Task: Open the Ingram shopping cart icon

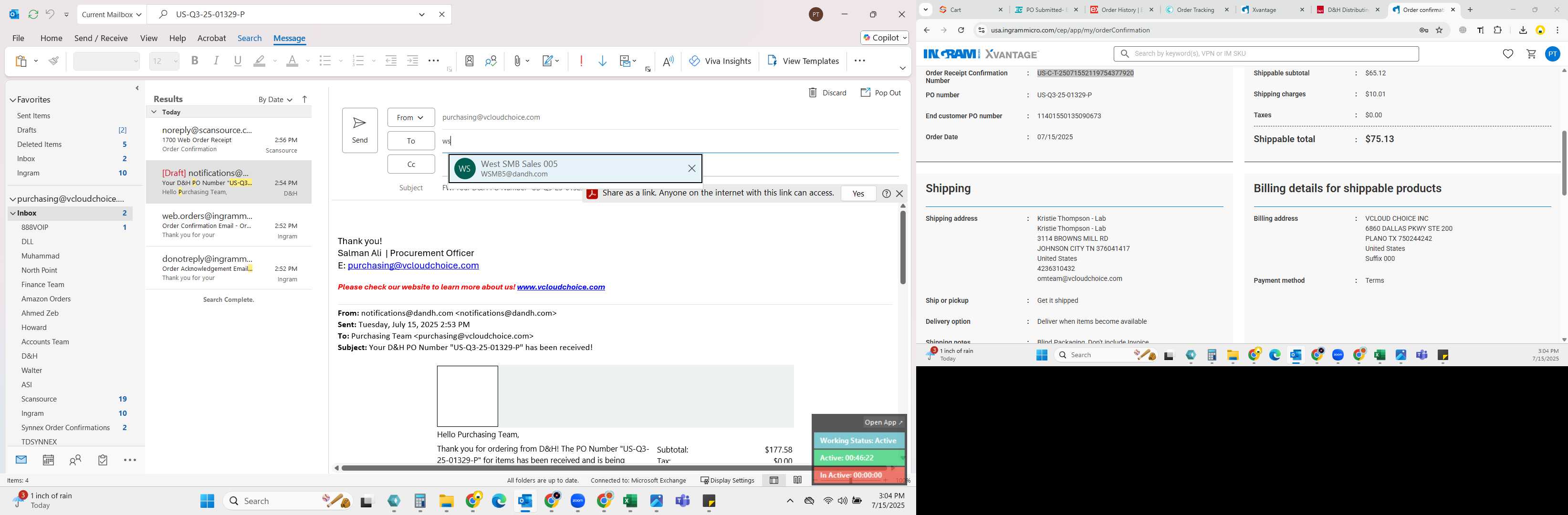Action: coord(1531,54)
